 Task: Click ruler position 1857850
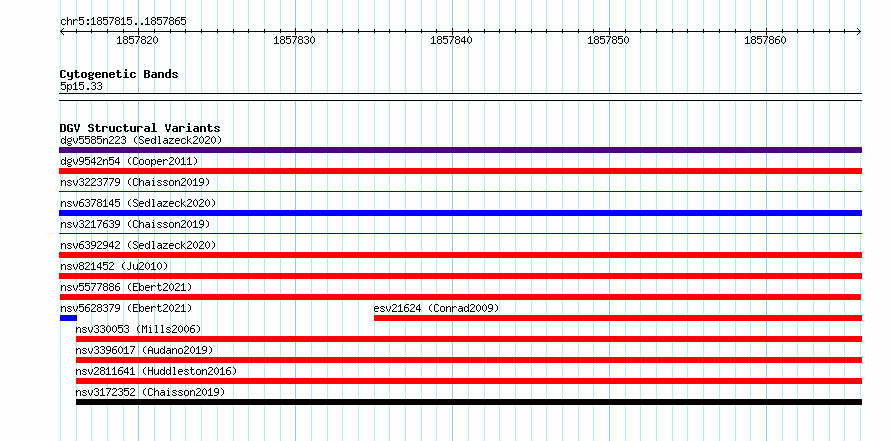(x=608, y=40)
